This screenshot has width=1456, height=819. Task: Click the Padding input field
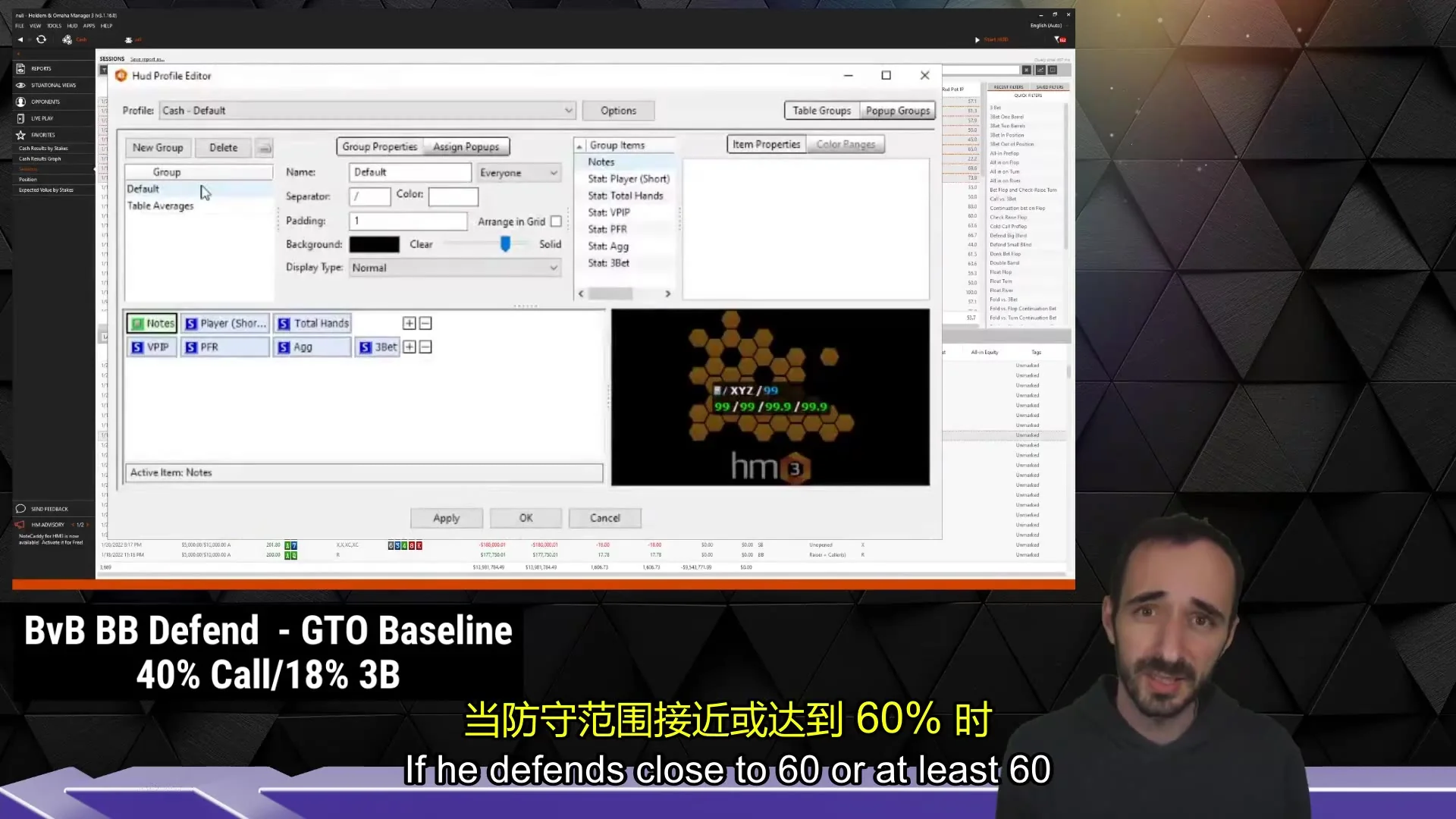[409, 221]
